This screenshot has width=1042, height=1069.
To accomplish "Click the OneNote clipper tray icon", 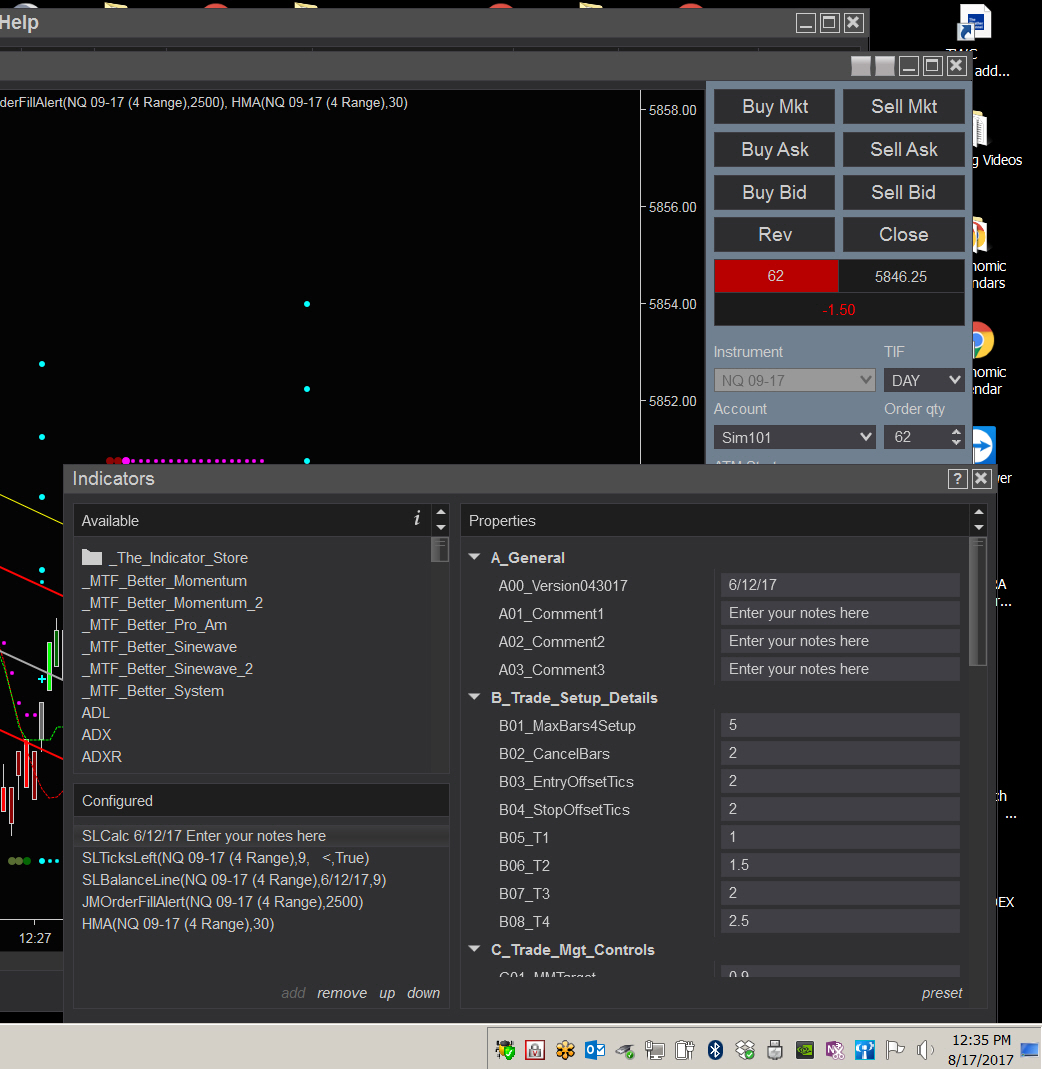I will point(835,1050).
